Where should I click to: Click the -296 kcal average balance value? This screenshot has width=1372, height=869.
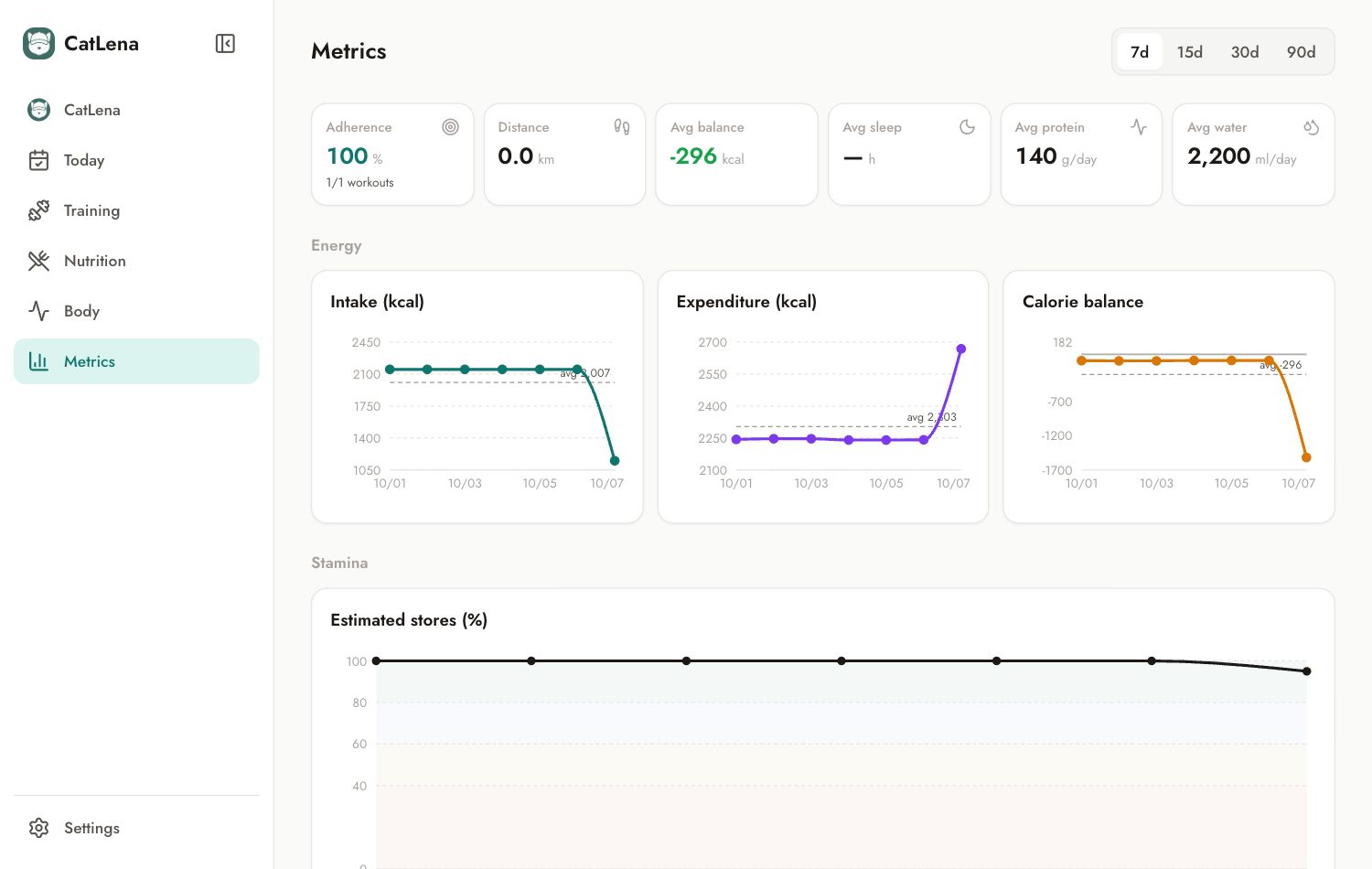click(707, 156)
